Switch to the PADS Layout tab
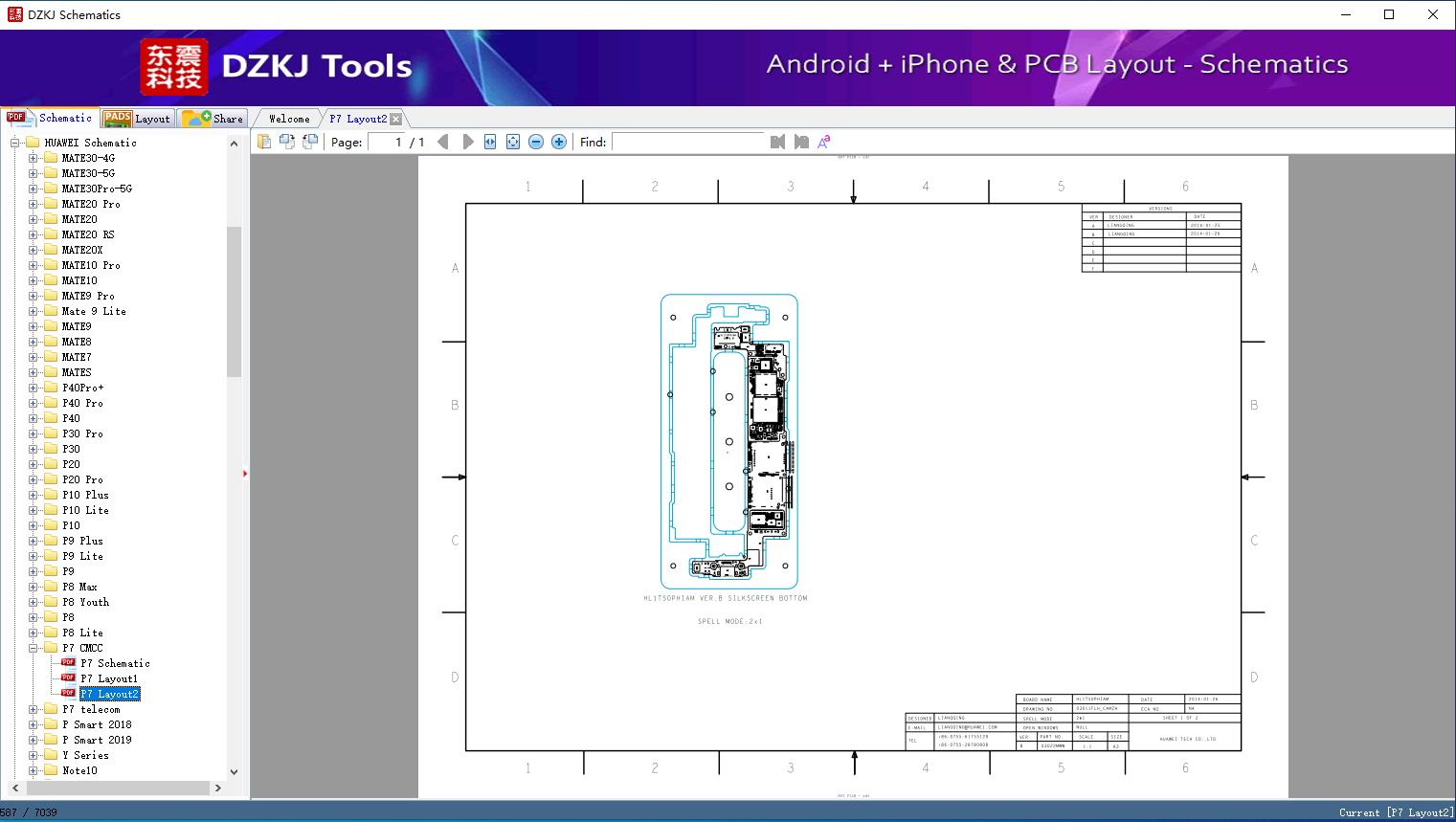The height and width of the screenshot is (822, 1456). (x=137, y=118)
